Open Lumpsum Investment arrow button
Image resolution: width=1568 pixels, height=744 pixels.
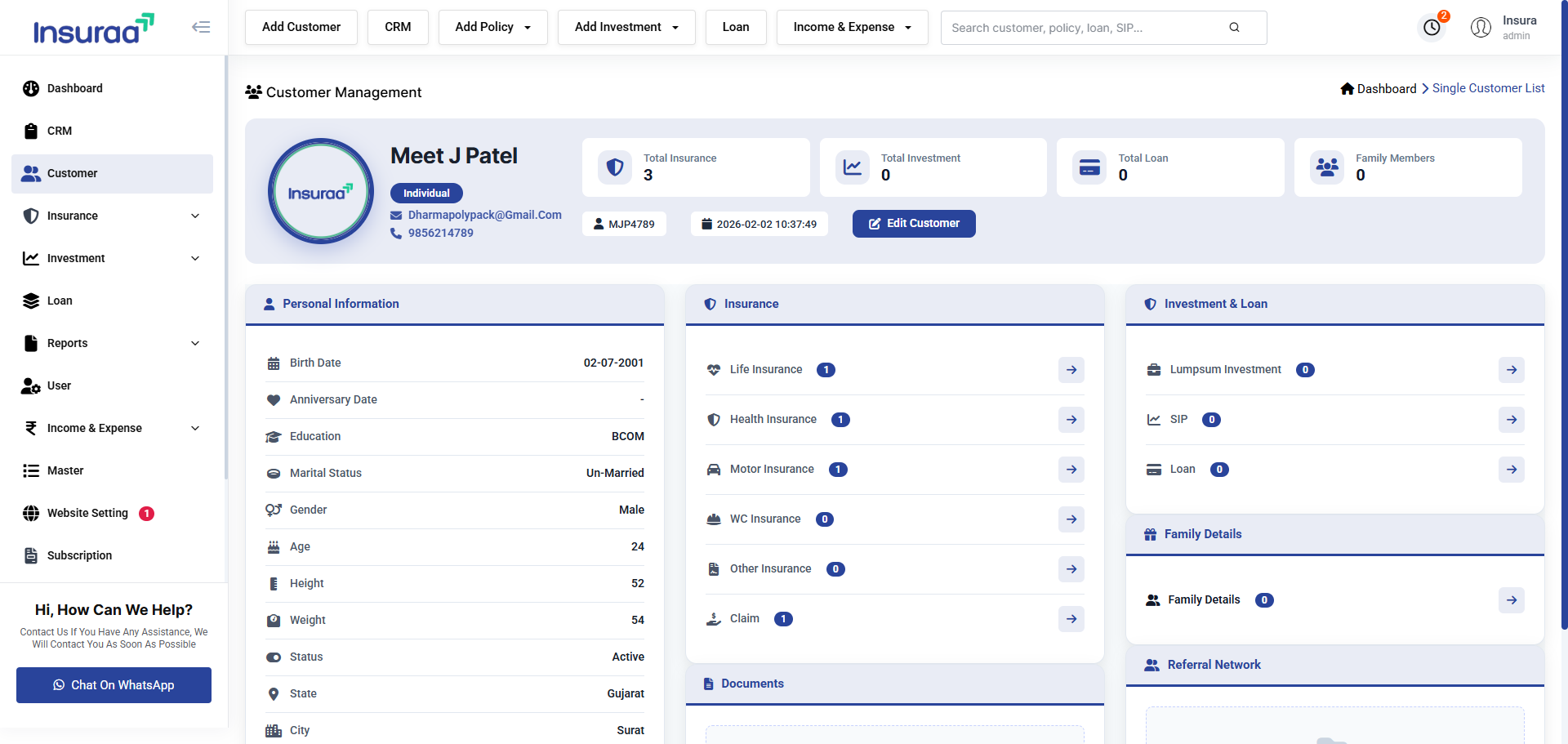(1512, 370)
